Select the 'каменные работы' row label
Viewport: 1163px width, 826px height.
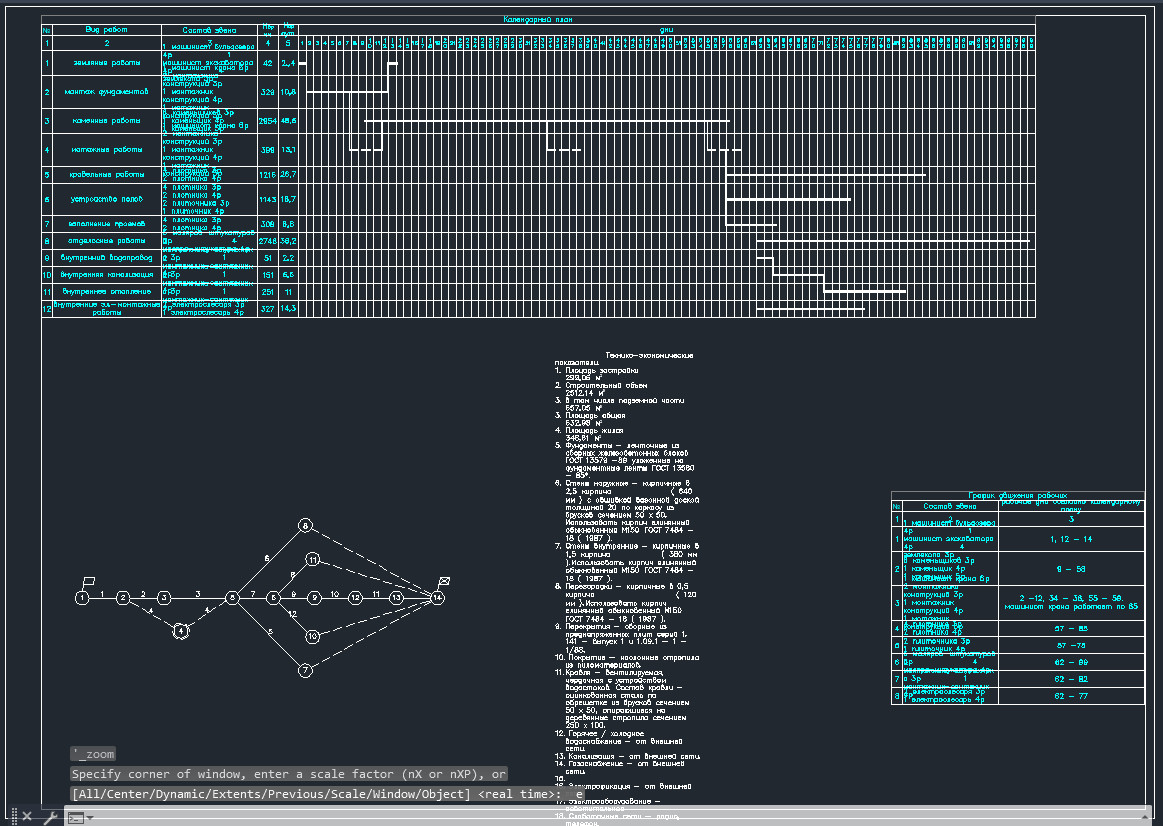[x=106, y=120]
